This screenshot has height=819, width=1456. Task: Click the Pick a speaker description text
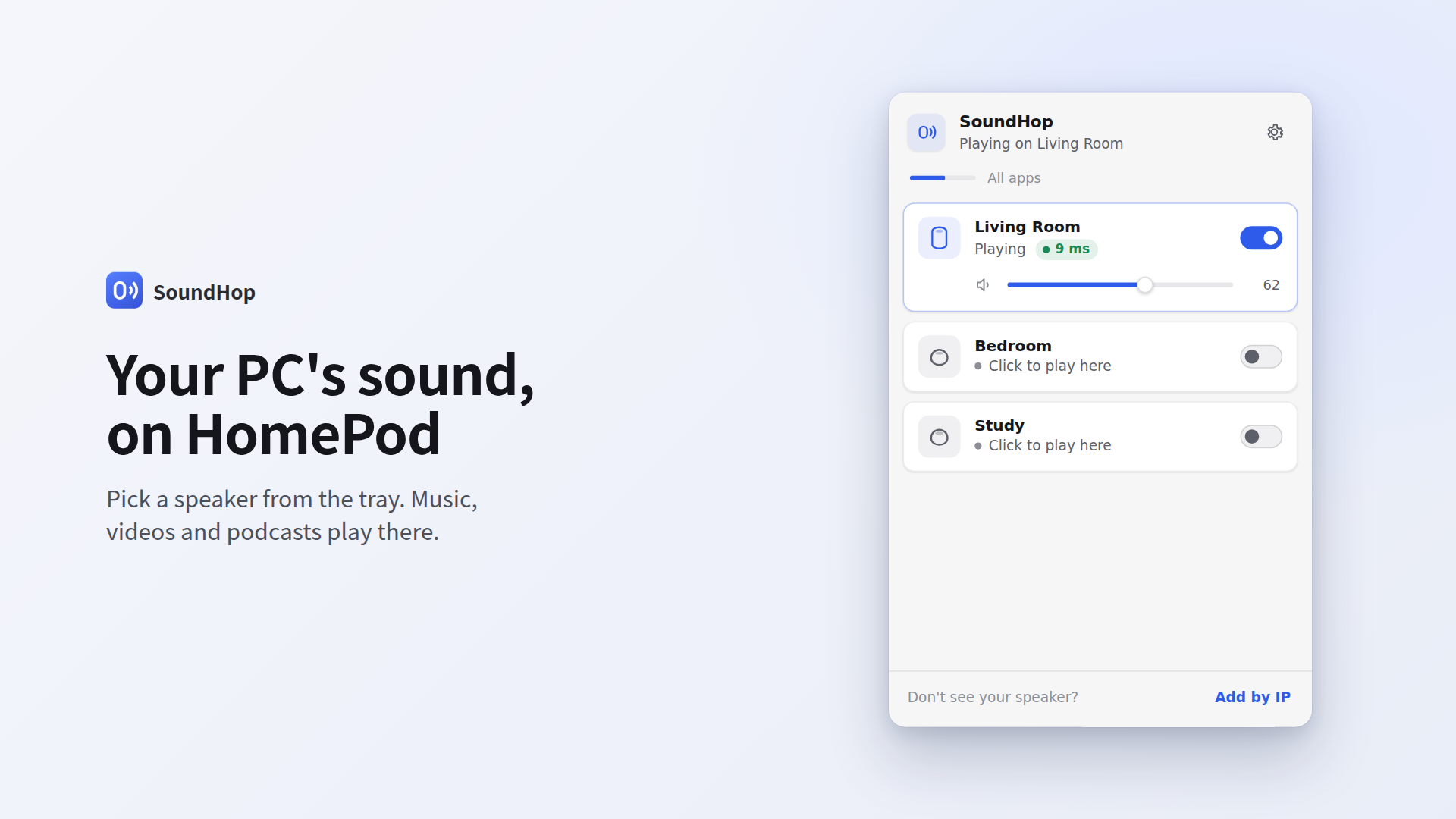(291, 516)
